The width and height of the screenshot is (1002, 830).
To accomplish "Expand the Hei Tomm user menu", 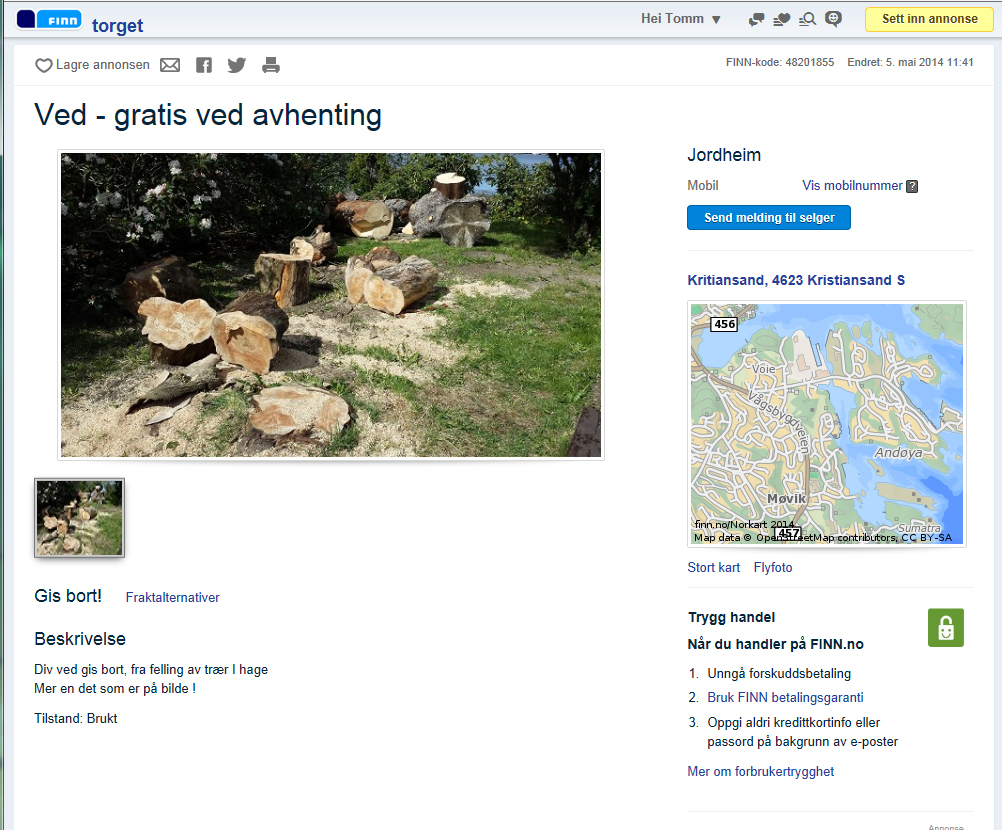I will point(681,19).
